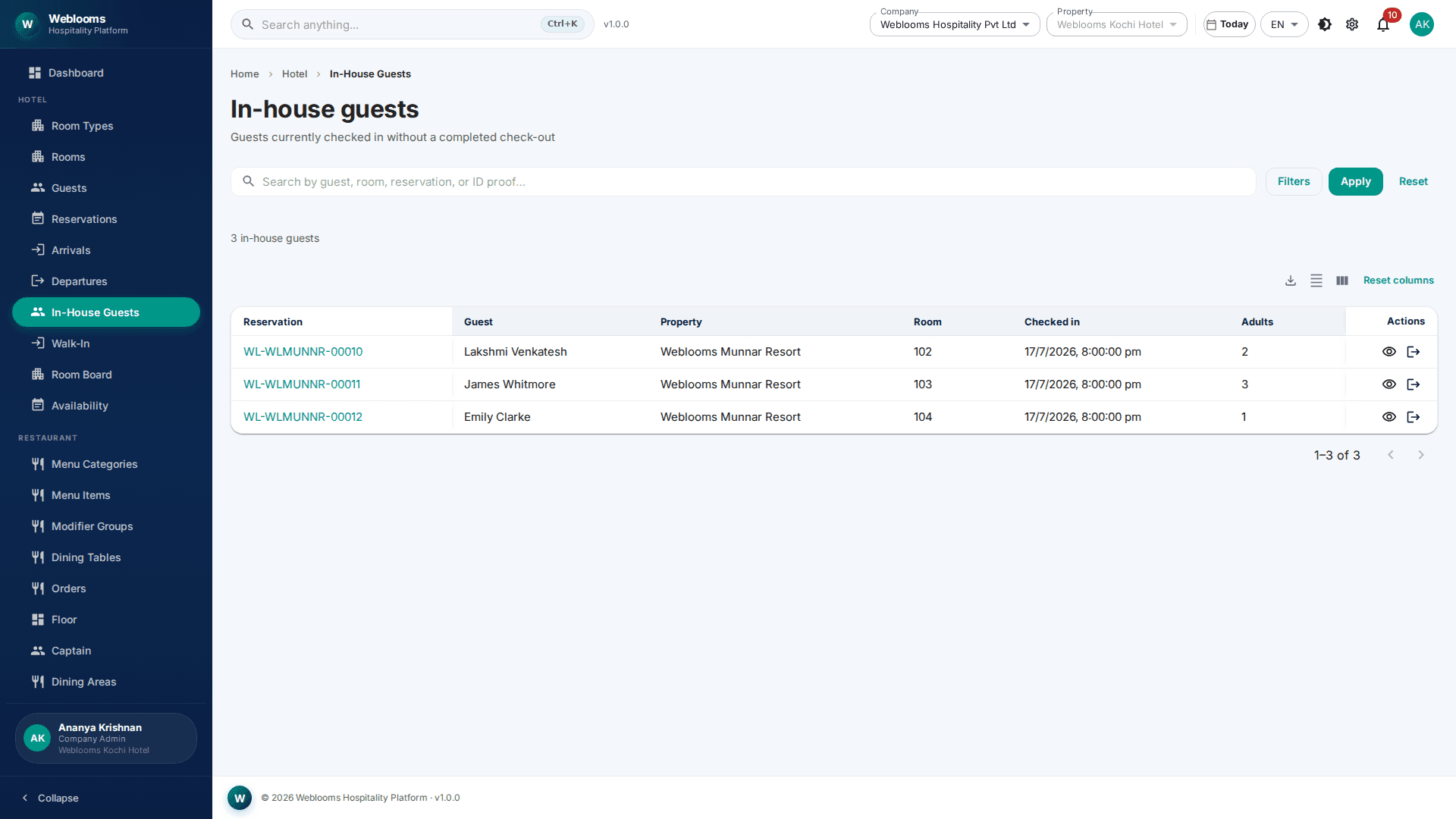Focus the global Search anything field
Screen dimensions: 1456x819
point(413,24)
